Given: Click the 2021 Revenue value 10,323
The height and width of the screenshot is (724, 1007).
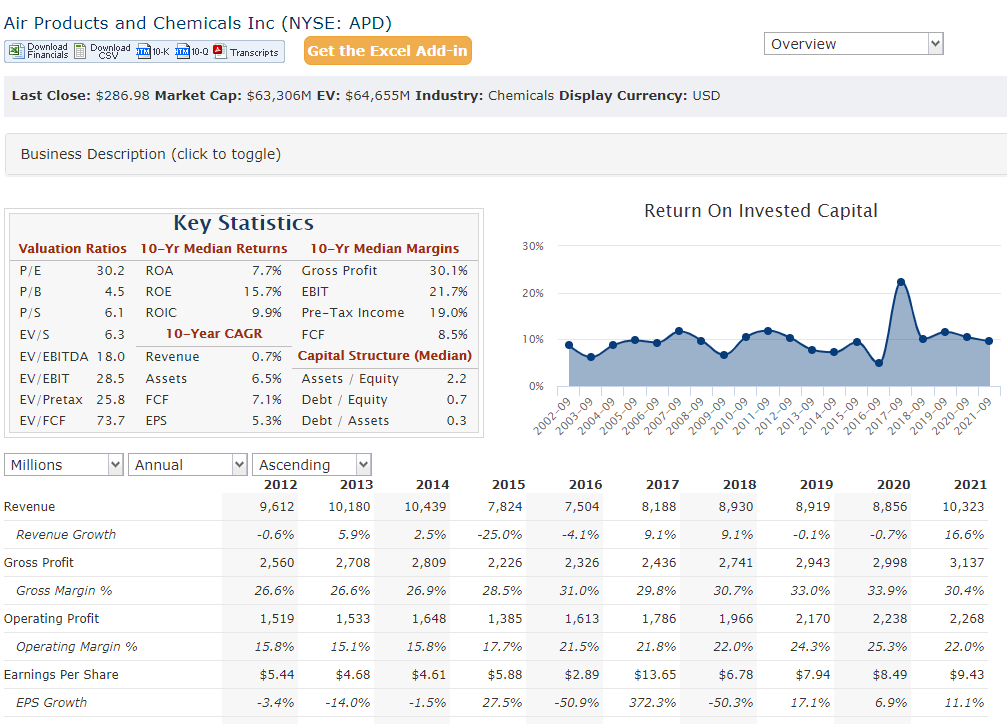Looking at the screenshot, I should (963, 507).
